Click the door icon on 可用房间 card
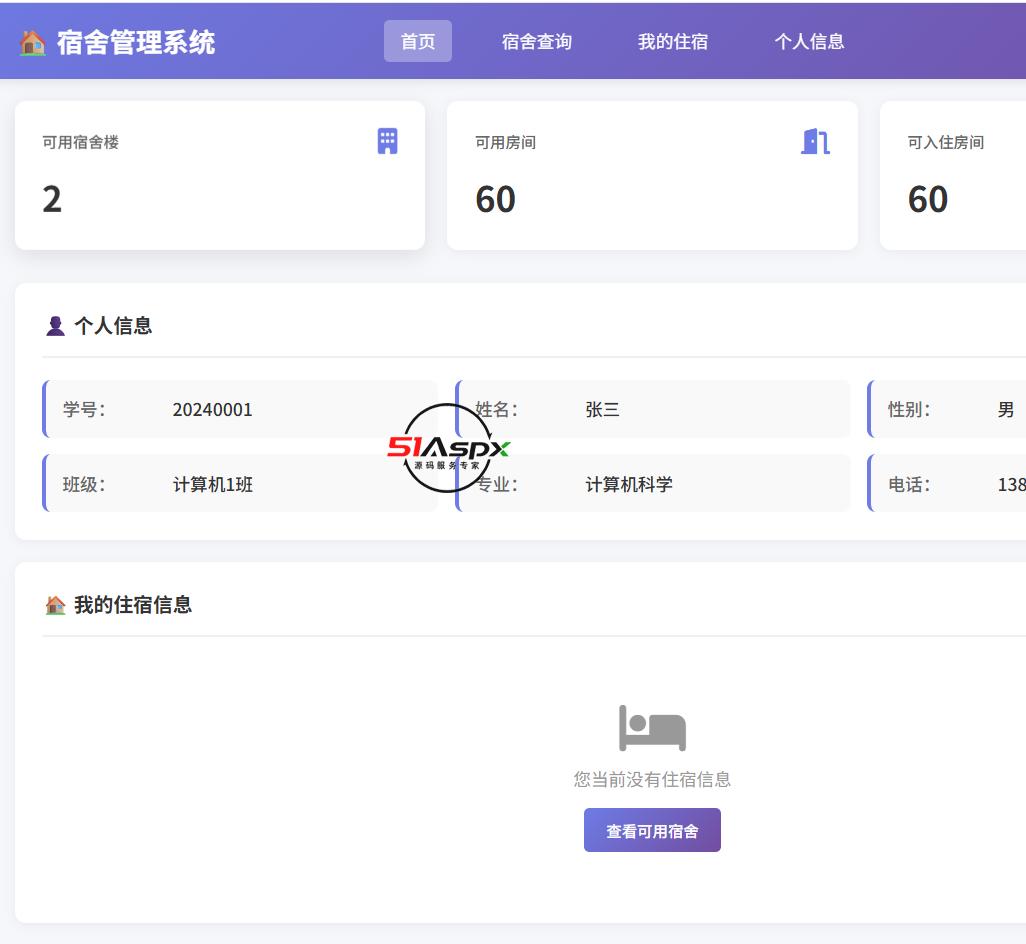This screenshot has height=944, width=1026. (815, 141)
